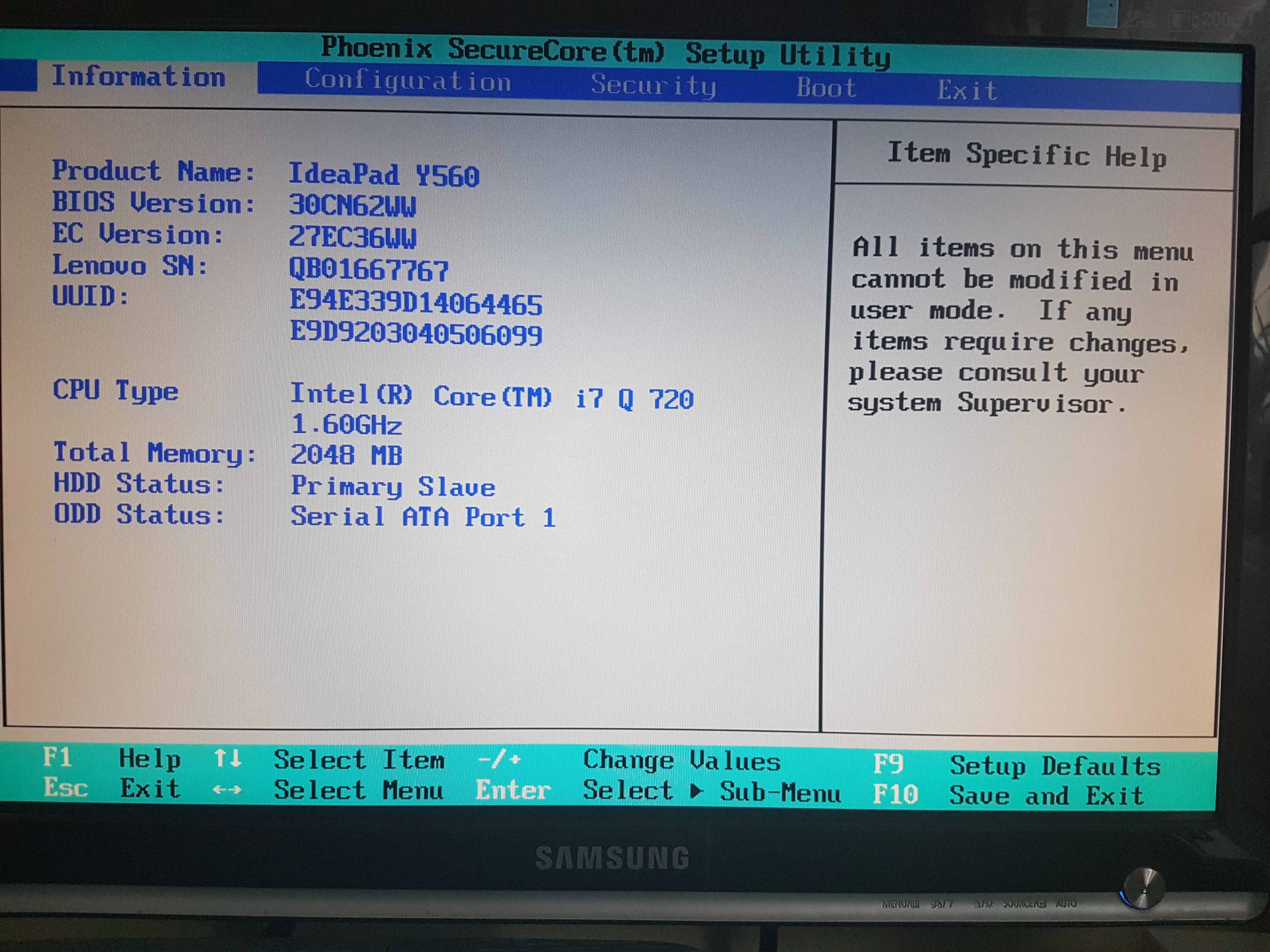Click the BIOS Version label
Viewport: 1270px width, 952px height.
point(154,202)
